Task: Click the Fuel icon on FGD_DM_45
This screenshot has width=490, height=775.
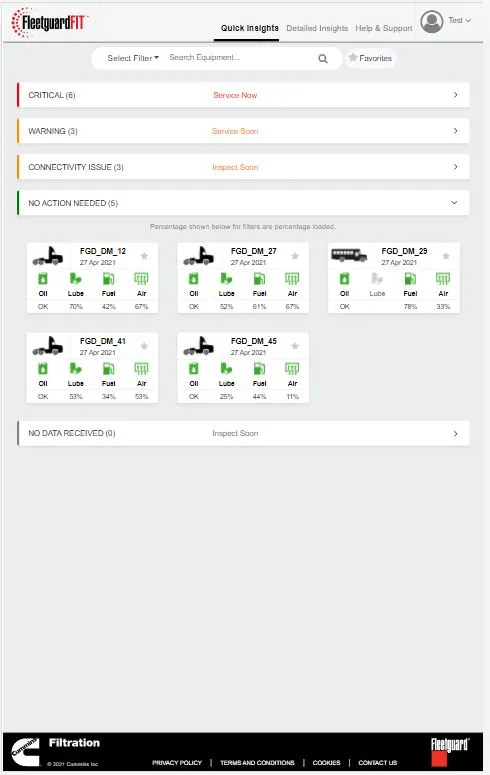Action: click(x=259, y=369)
